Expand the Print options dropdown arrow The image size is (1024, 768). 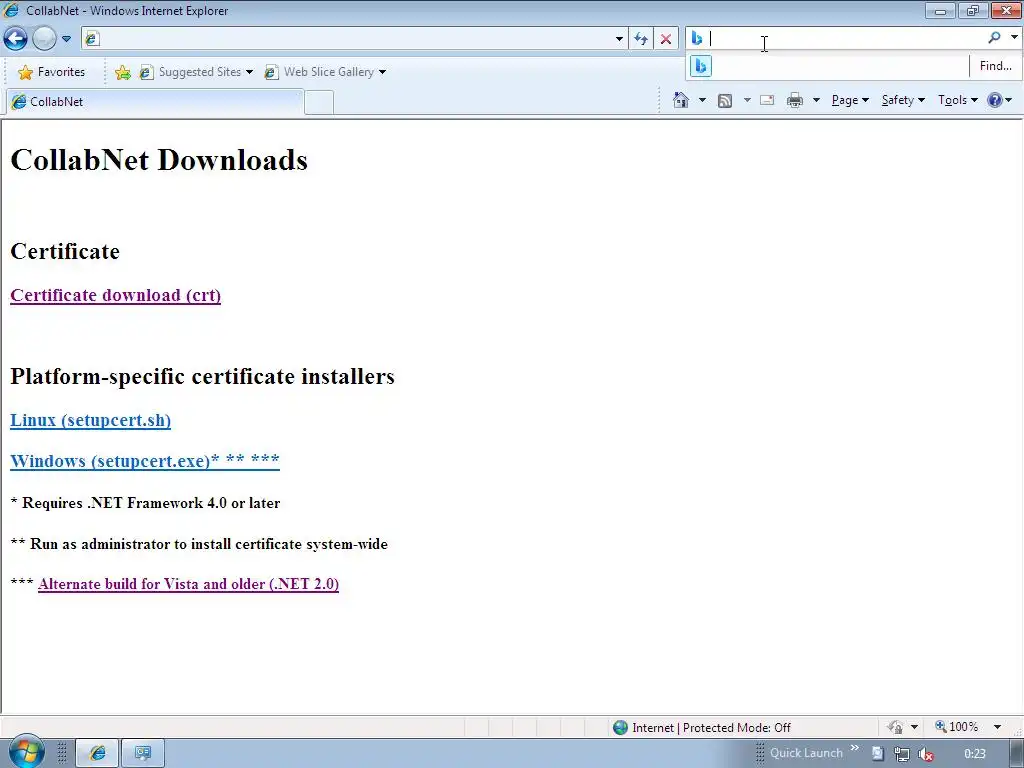click(816, 100)
